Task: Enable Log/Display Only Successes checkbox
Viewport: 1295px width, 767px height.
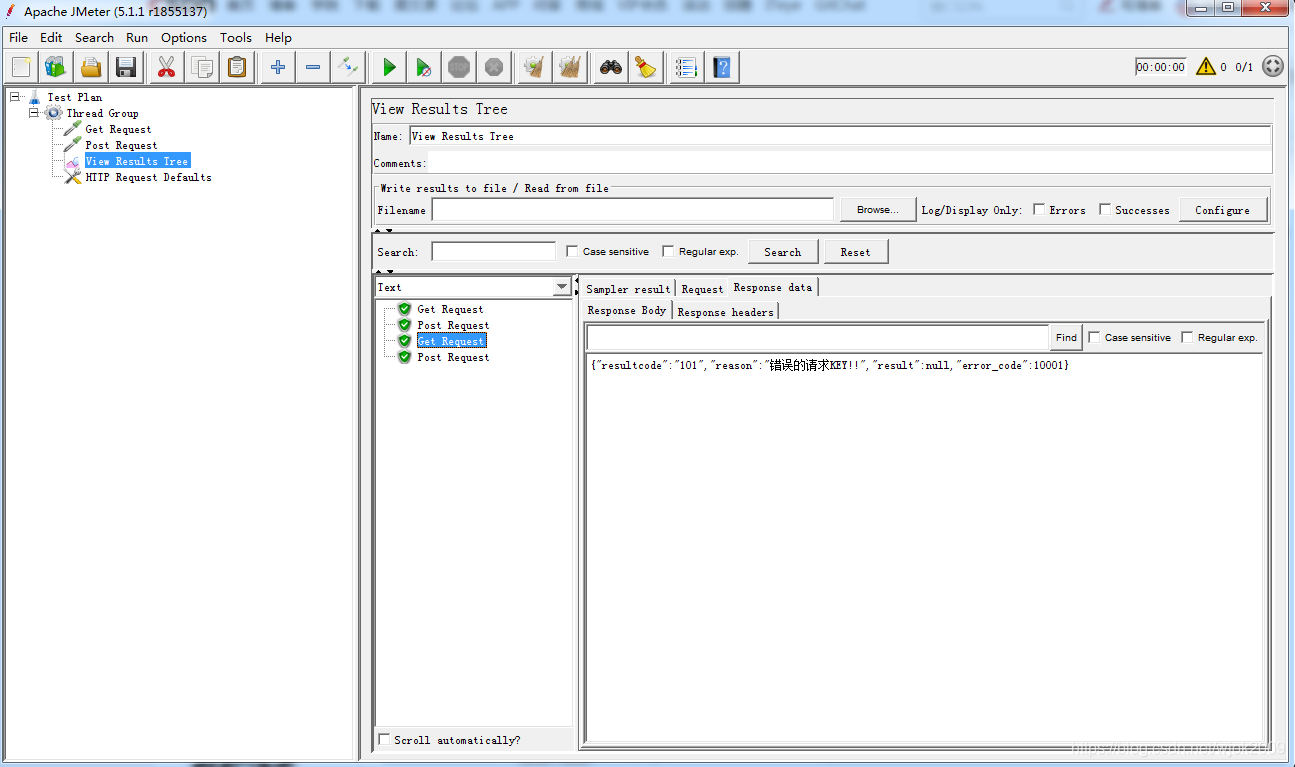Action: tap(1105, 210)
